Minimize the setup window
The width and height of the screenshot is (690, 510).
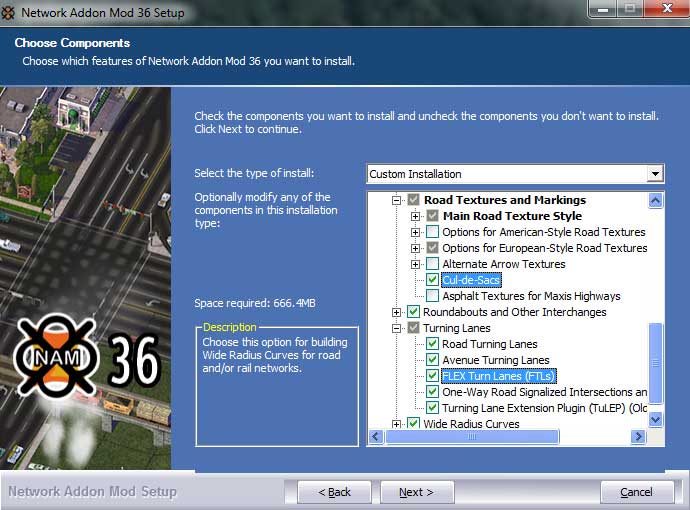[602, 8]
